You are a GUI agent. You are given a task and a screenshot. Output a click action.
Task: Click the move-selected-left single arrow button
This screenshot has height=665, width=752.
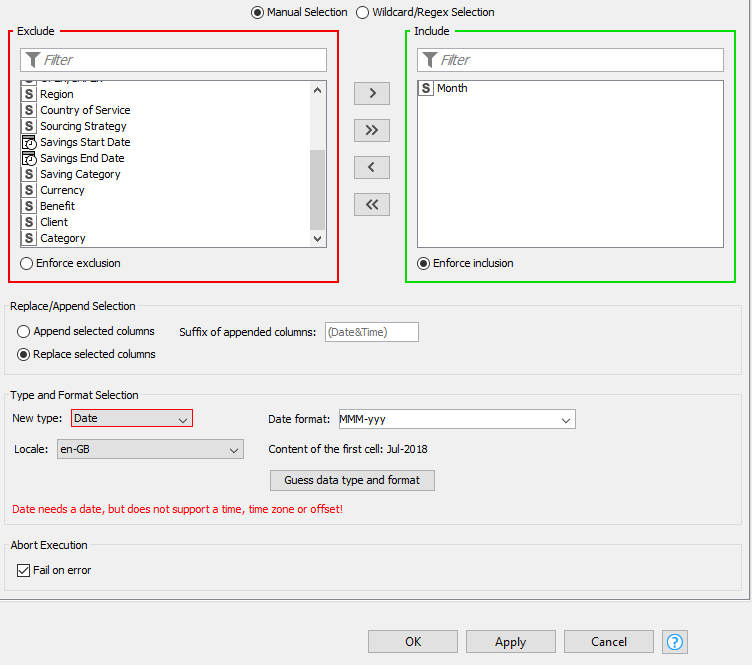372,167
